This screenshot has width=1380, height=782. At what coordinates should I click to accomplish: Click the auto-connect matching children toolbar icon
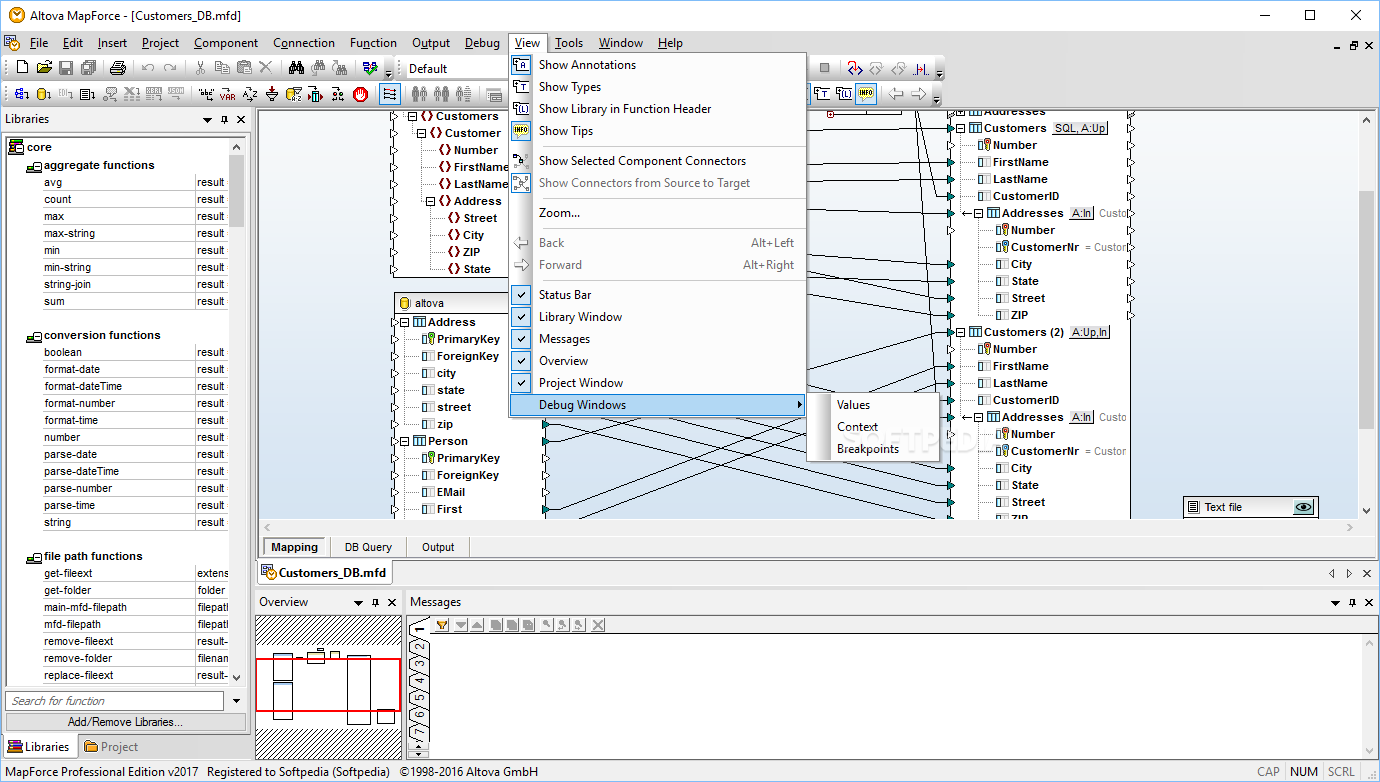390,94
